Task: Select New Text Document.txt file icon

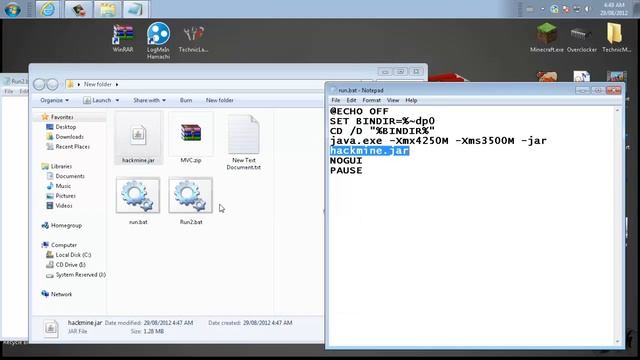Action: coord(244,142)
